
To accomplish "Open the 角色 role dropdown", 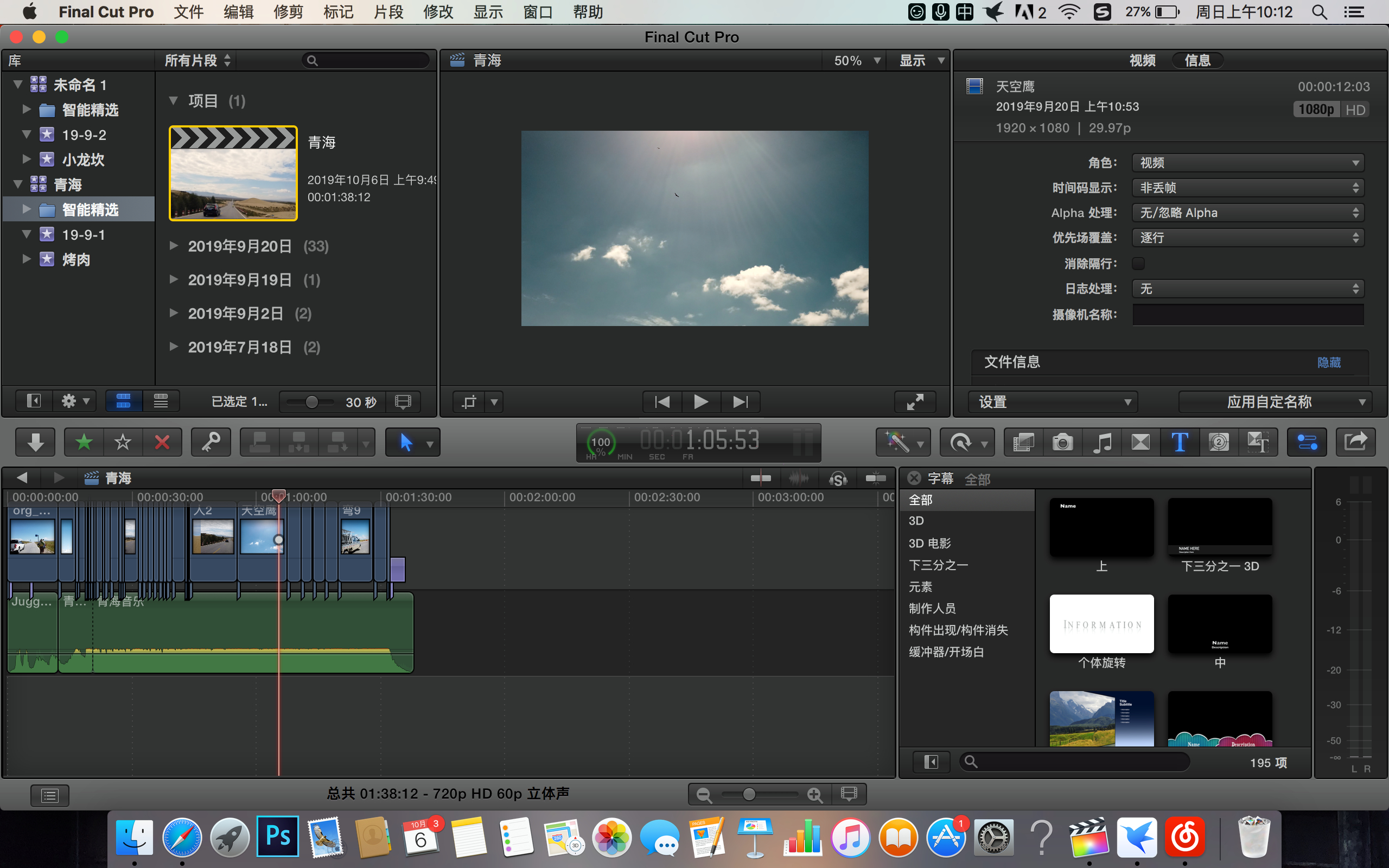I will pyautogui.click(x=1248, y=163).
